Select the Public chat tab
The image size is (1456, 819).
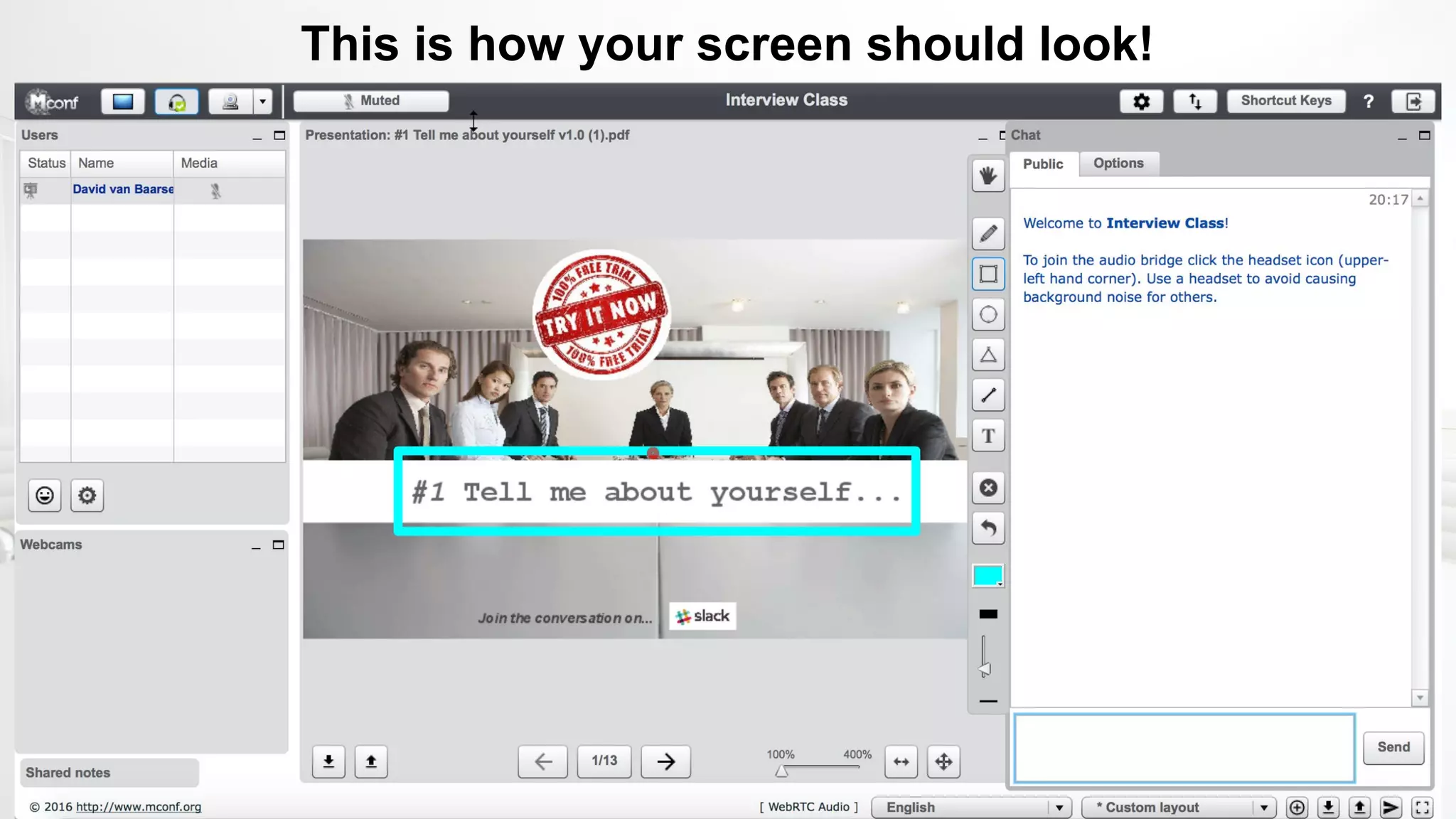(x=1043, y=164)
